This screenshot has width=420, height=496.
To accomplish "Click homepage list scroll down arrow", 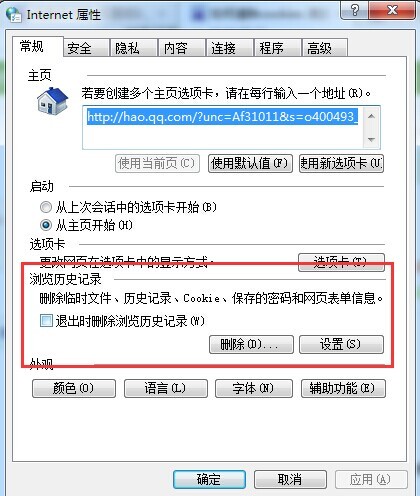I will (371, 139).
